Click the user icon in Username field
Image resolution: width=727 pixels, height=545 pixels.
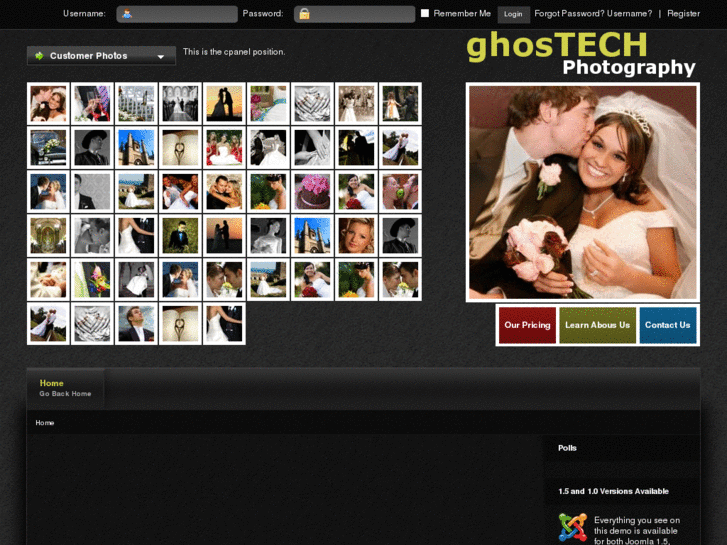(127, 14)
